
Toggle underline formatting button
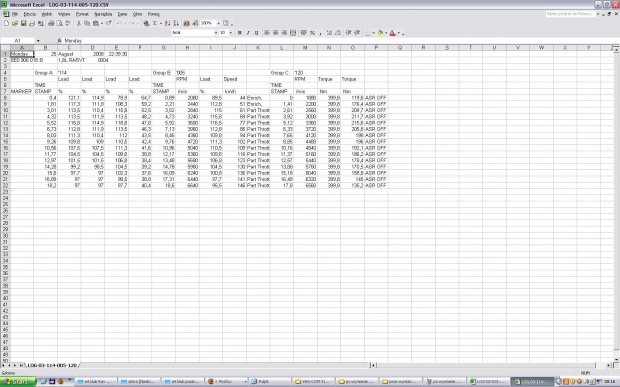pyautogui.click(x=257, y=33)
